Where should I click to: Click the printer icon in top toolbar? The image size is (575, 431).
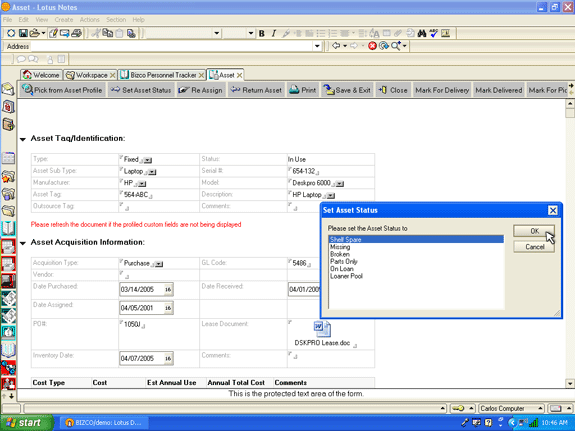tap(76, 33)
